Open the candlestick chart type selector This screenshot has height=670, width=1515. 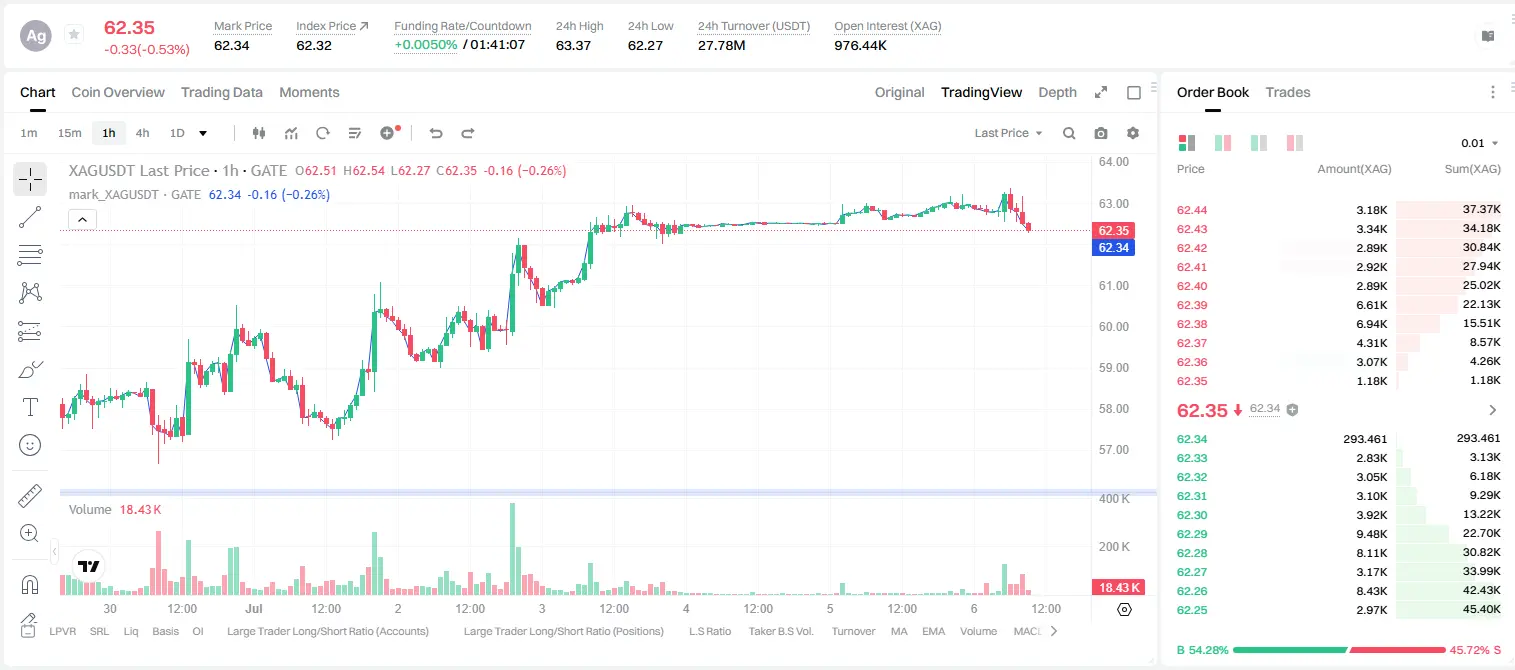point(260,133)
